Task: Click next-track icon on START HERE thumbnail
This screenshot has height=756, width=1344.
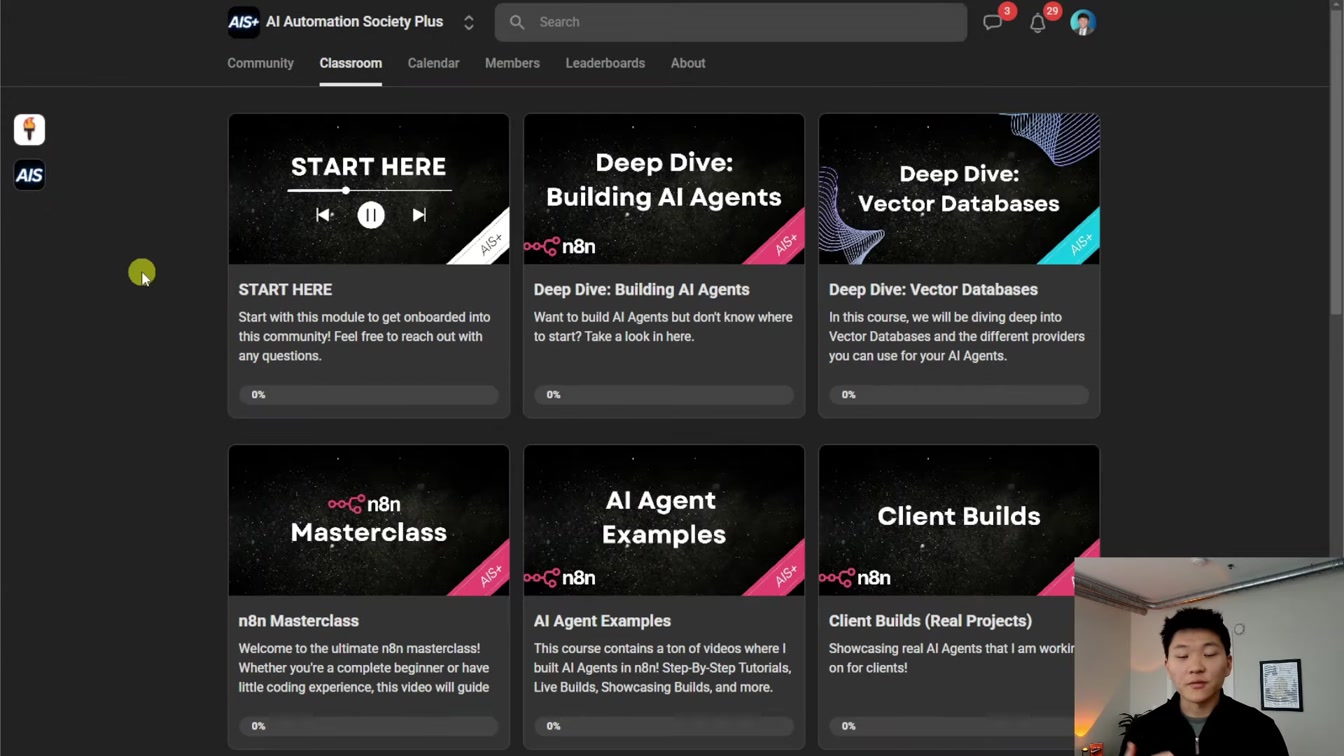Action: (419, 215)
